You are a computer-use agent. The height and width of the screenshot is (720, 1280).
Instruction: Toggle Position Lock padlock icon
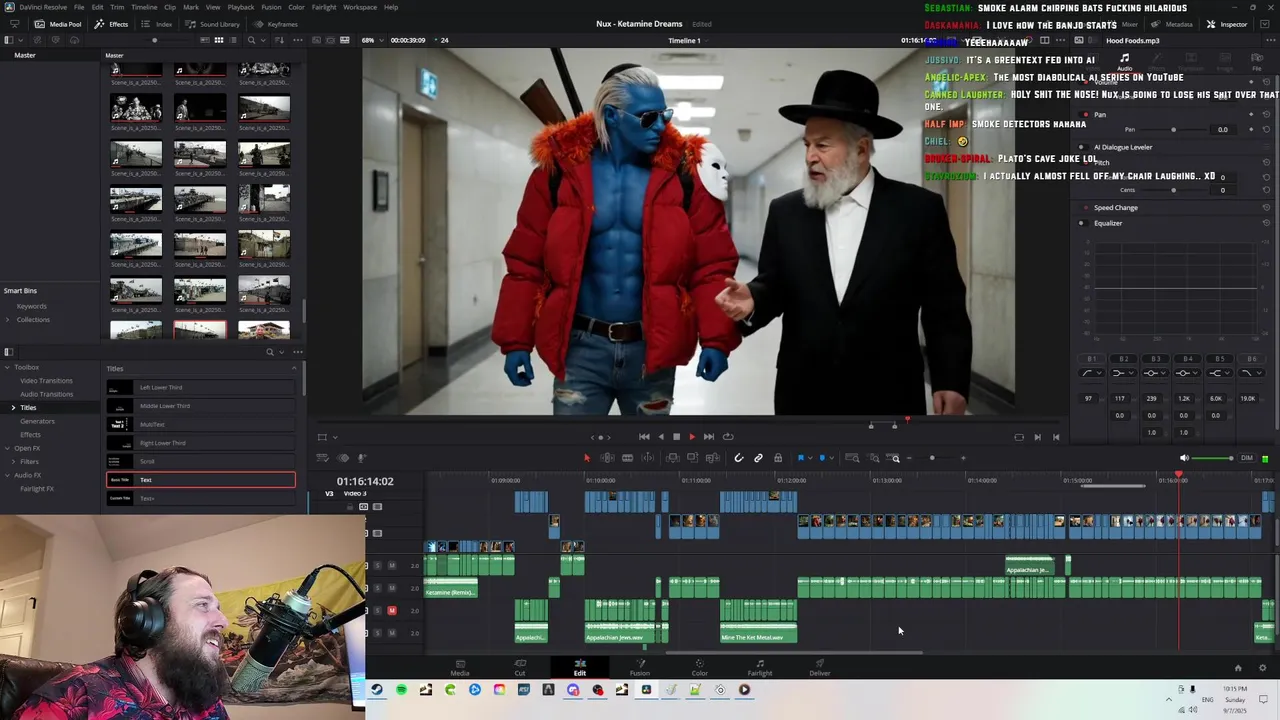tap(778, 458)
